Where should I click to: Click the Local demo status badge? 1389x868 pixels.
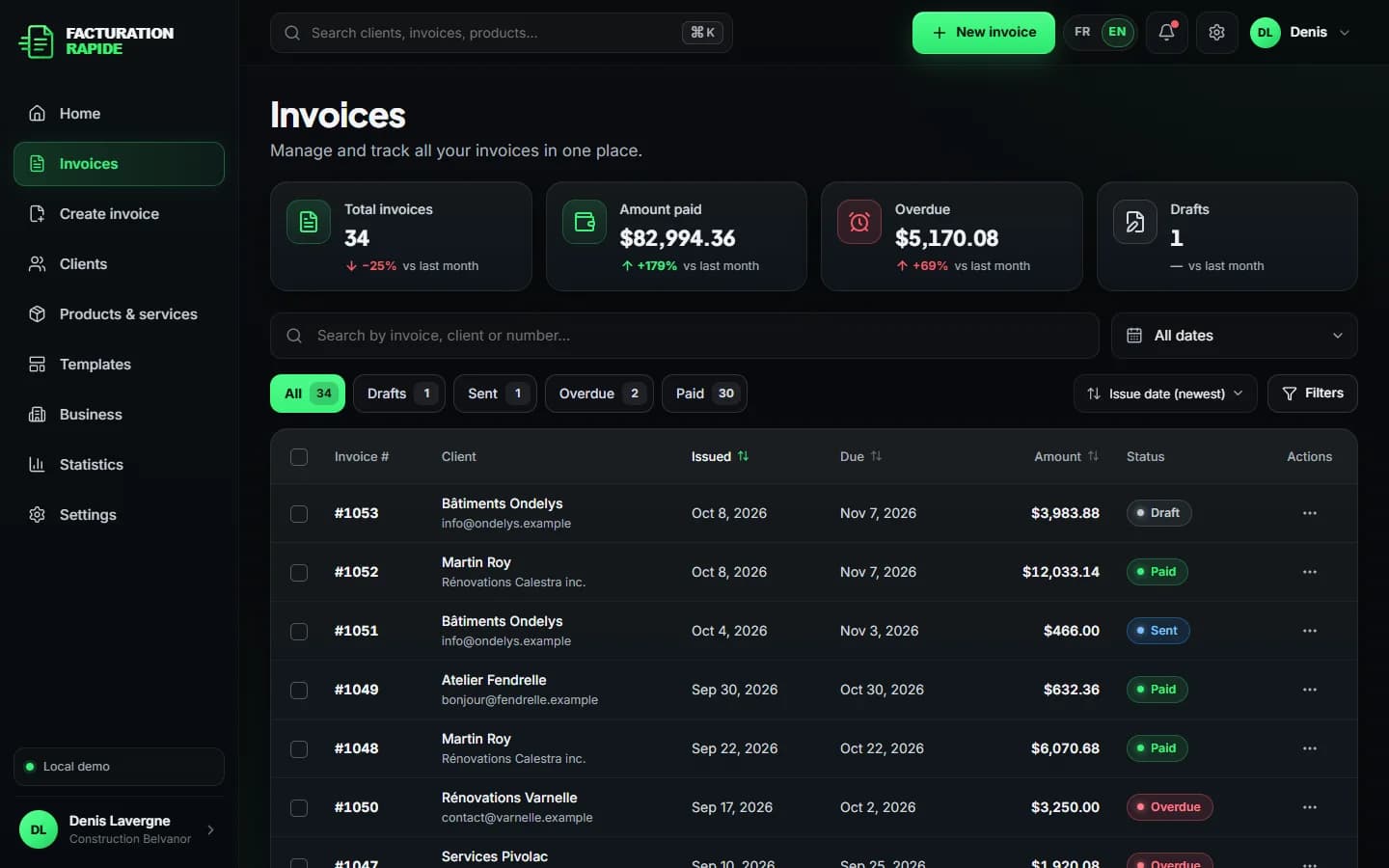(119, 767)
